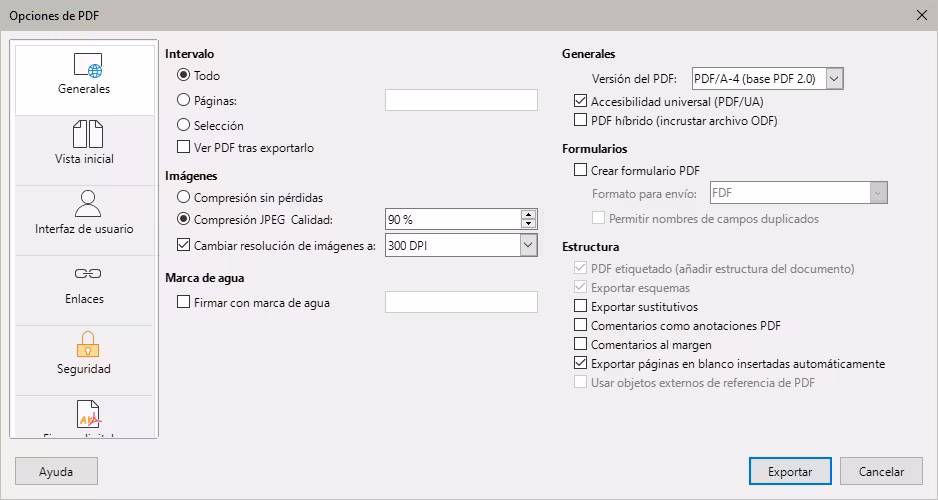Screen dimensions: 938x500
Task: Check Comentarios como anotaciones PDF
Action: pos(580,325)
